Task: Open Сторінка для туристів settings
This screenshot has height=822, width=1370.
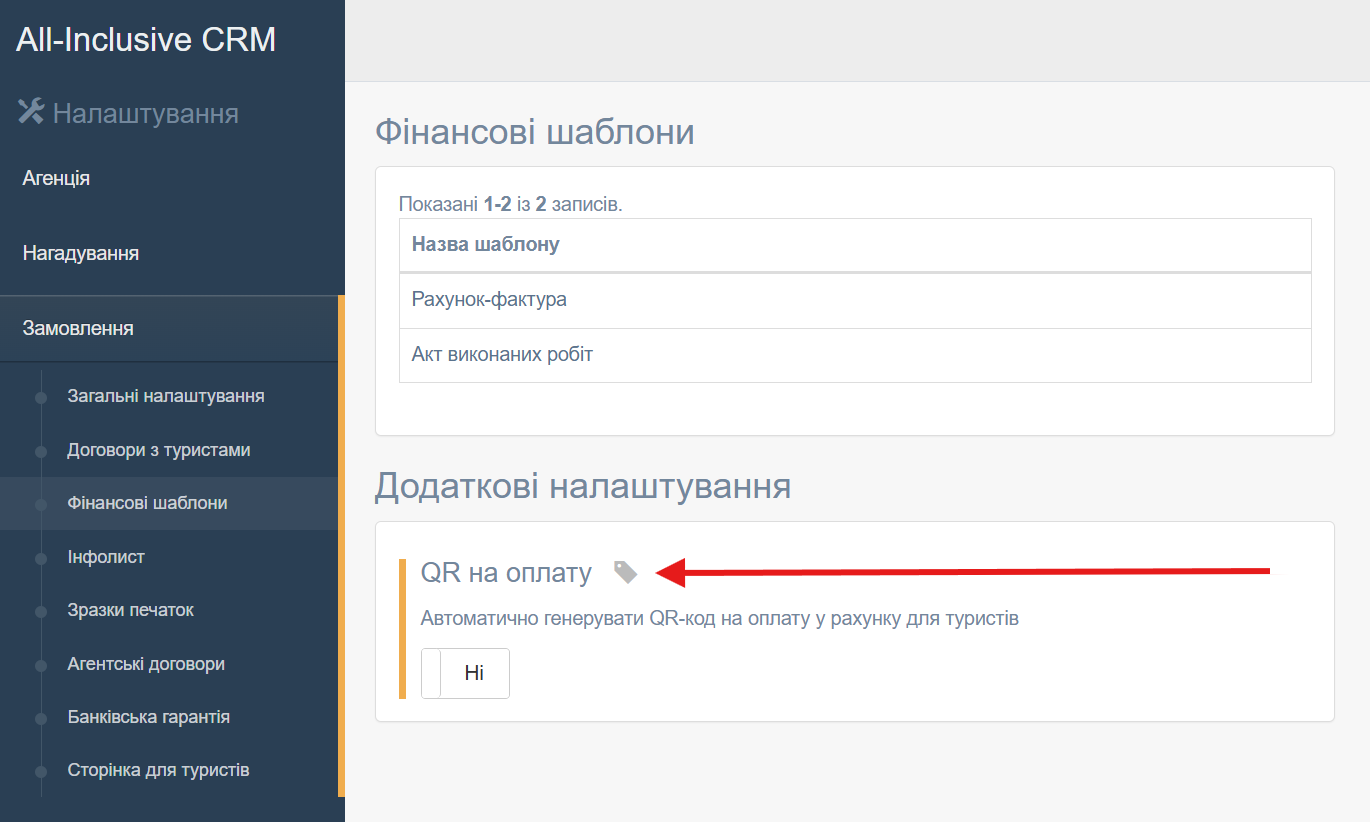Action: (158, 770)
